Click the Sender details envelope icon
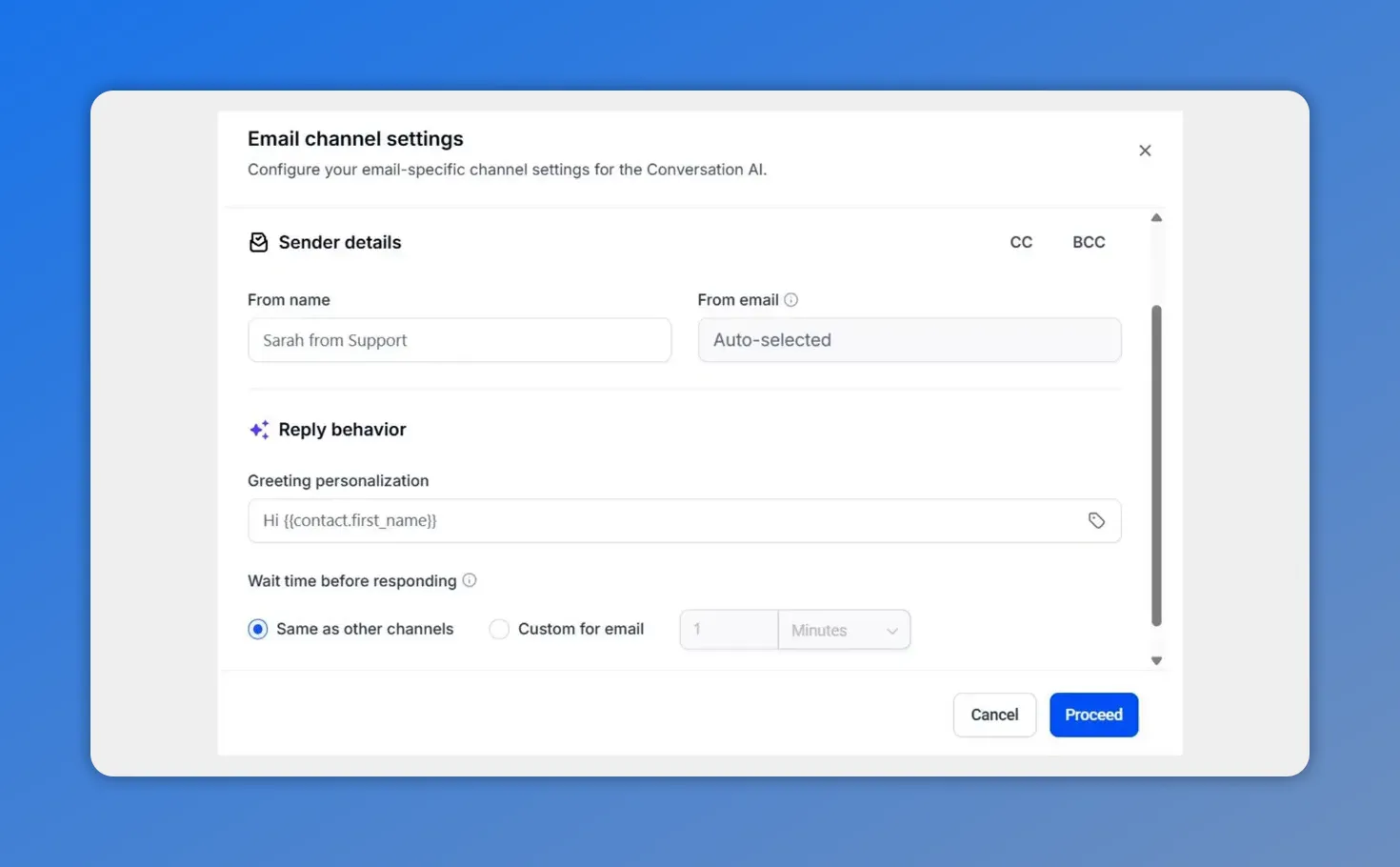 pyautogui.click(x=258, y=242)
